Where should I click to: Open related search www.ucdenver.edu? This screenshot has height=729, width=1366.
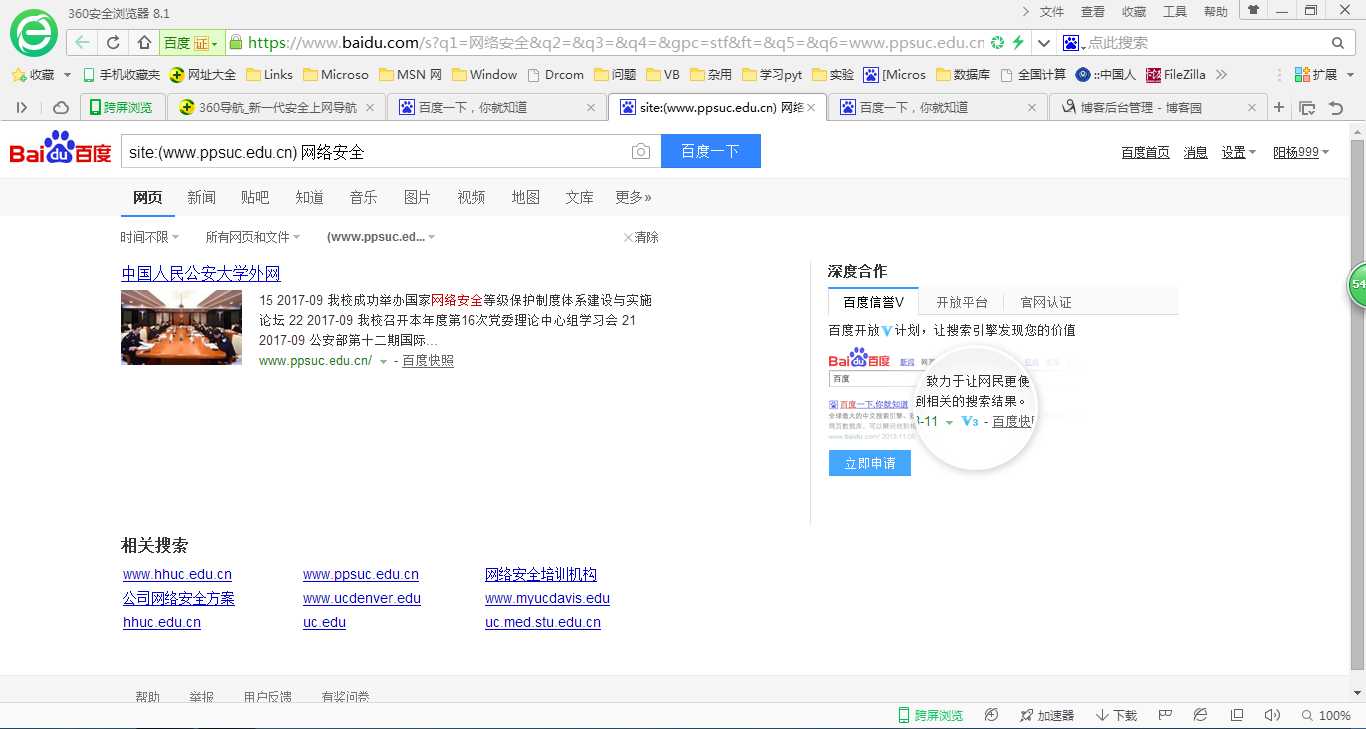tap(362, 598)
